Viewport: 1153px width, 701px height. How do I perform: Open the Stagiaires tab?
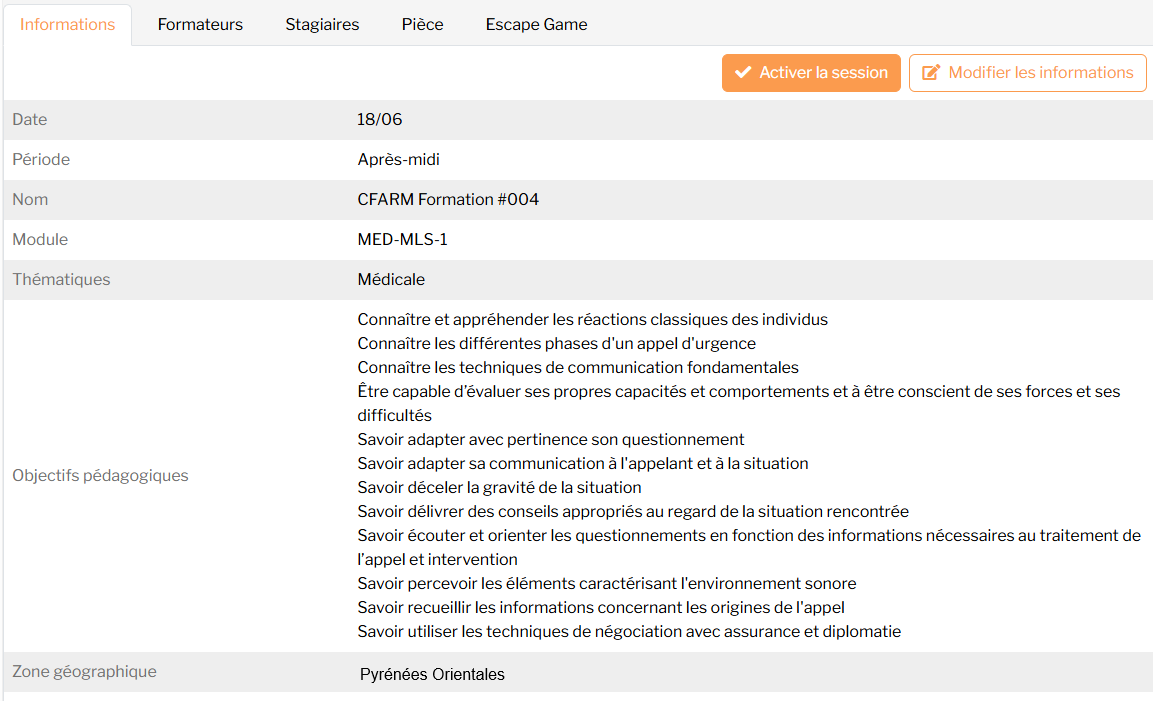pos(321,24)
